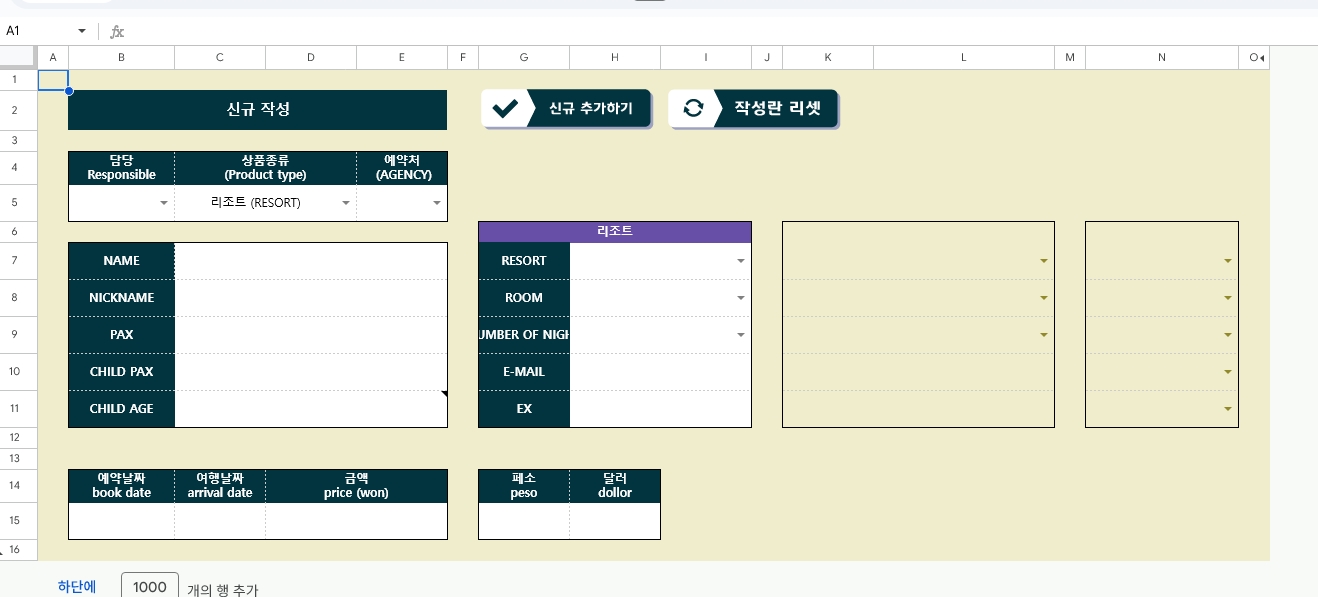Click the fx formula icon beside the formula bar
The image size is (1318, 597).
pos(117,31)
